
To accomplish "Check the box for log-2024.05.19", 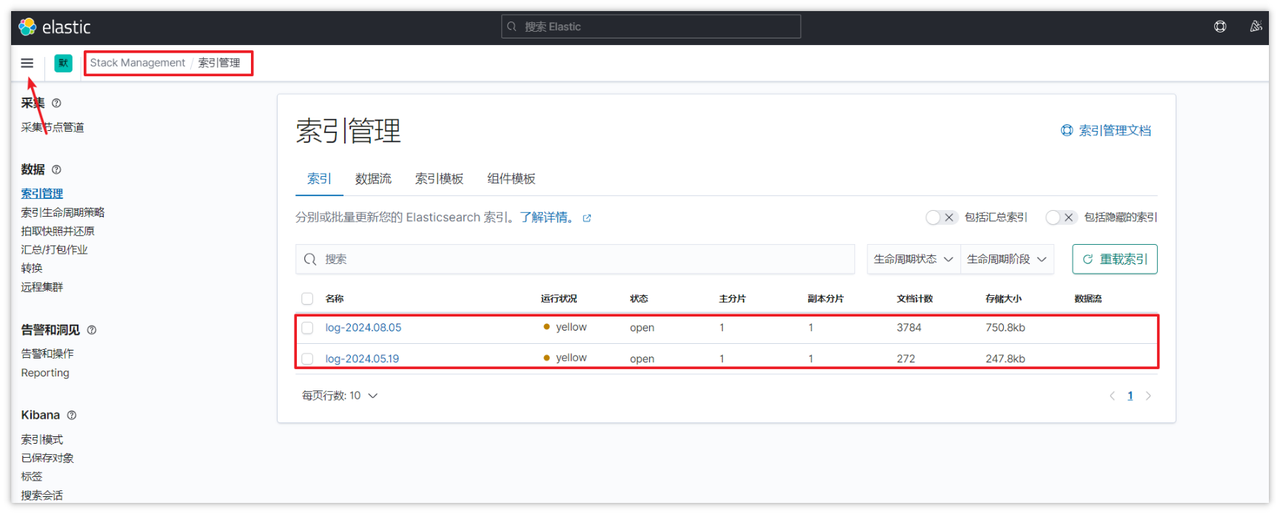I will pyautogui.click(x=307, y=359).
